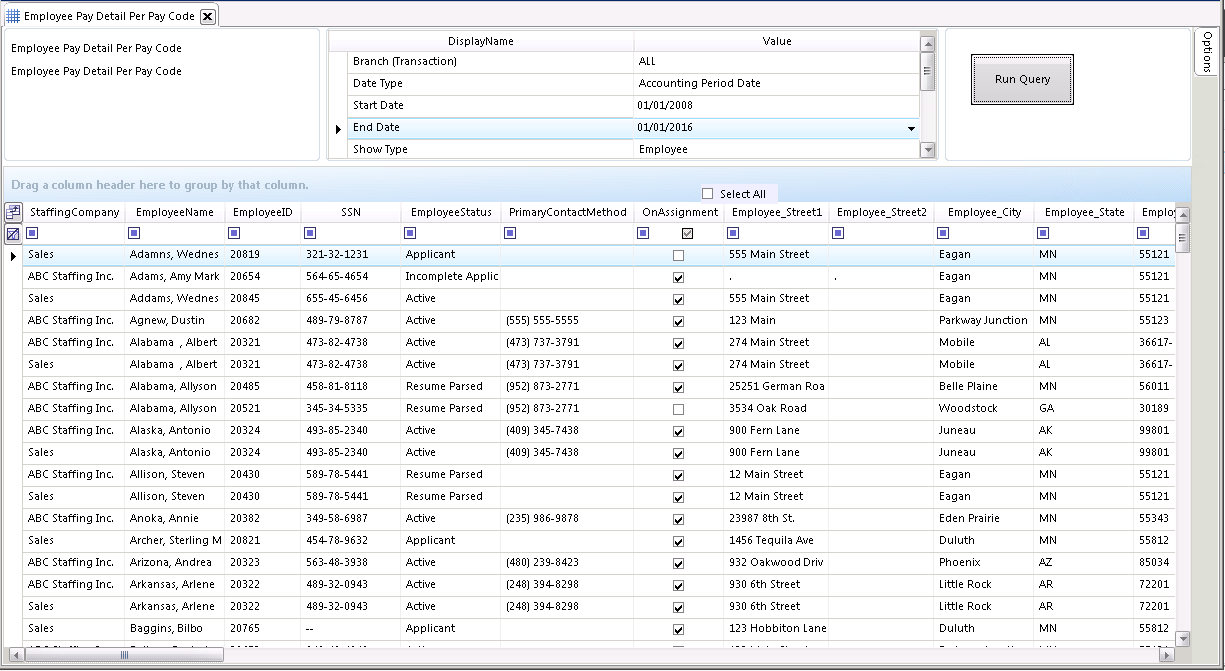Uncheck OnAssignment for Archer, Sterling M row
The height and width of the screenshot is (671, 1225).
(679, 542)
